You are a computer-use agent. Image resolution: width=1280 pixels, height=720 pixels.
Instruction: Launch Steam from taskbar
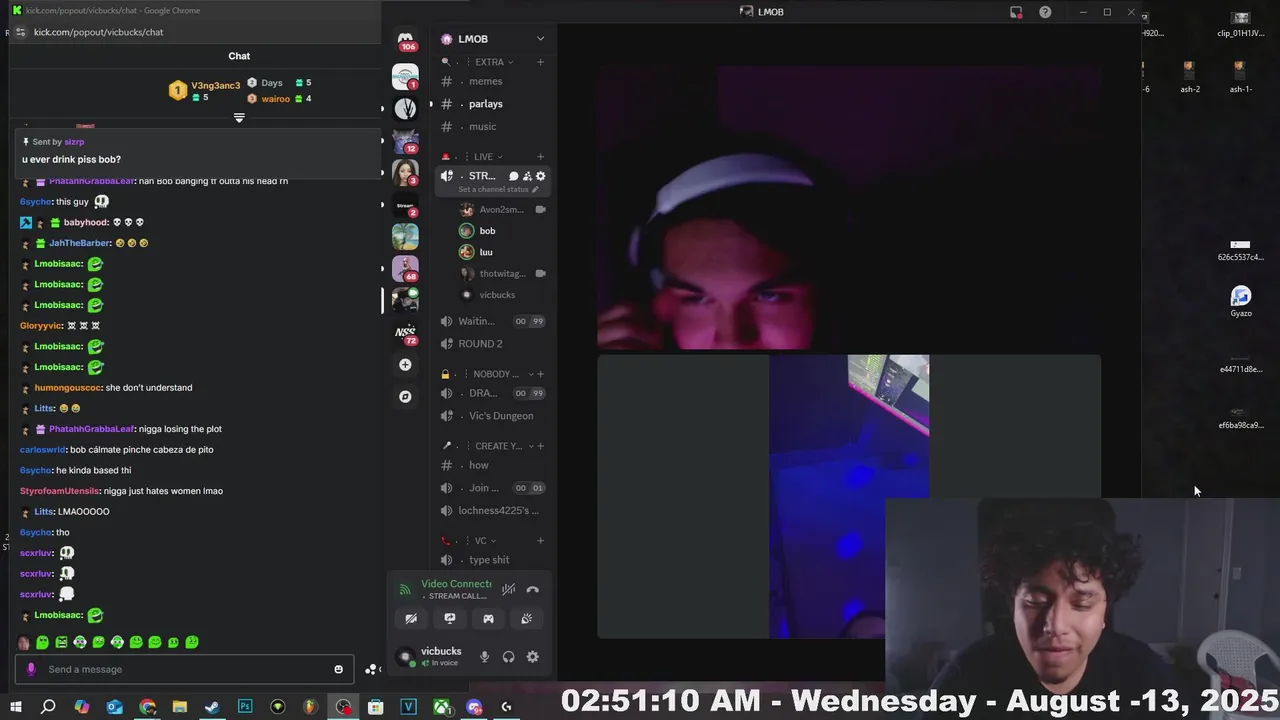point(212,707)
